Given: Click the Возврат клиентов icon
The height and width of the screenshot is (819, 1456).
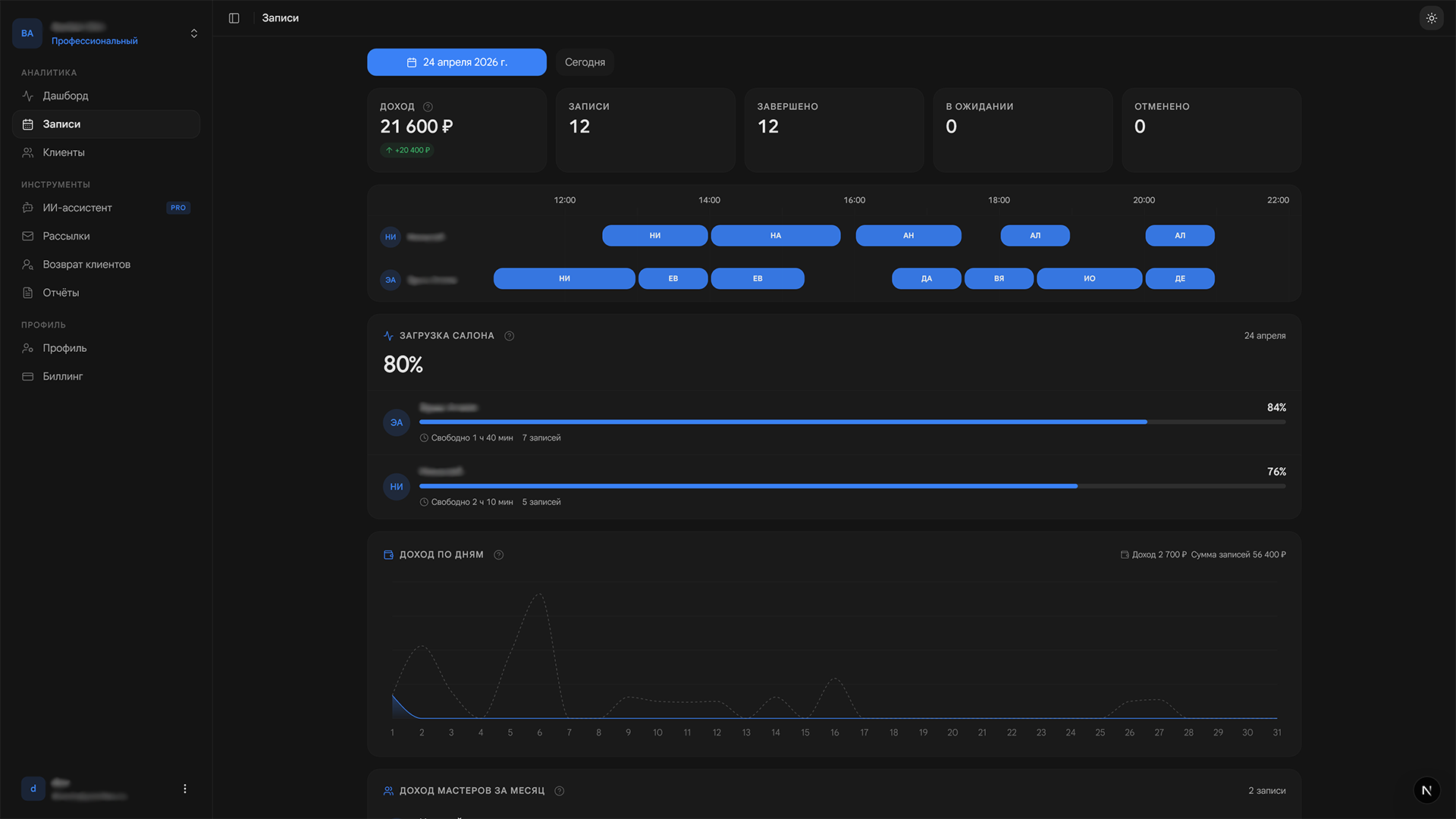Looking at the screenshot, I should coord(28,265).
